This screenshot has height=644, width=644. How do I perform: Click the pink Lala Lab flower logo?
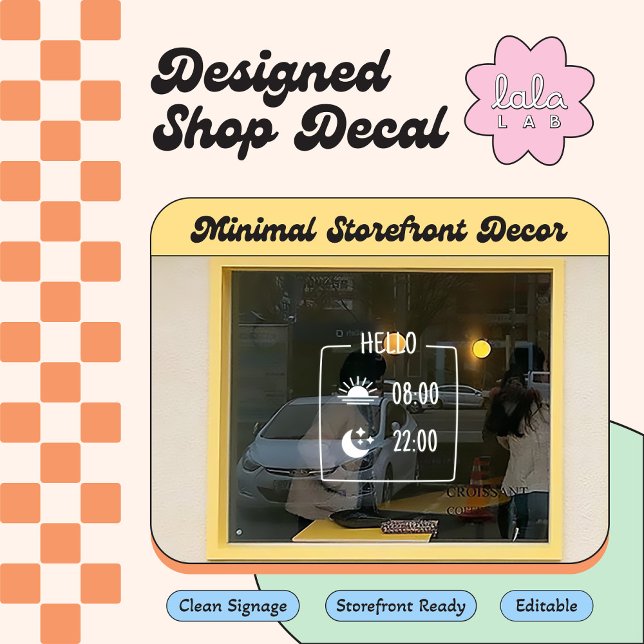(529, 101)
